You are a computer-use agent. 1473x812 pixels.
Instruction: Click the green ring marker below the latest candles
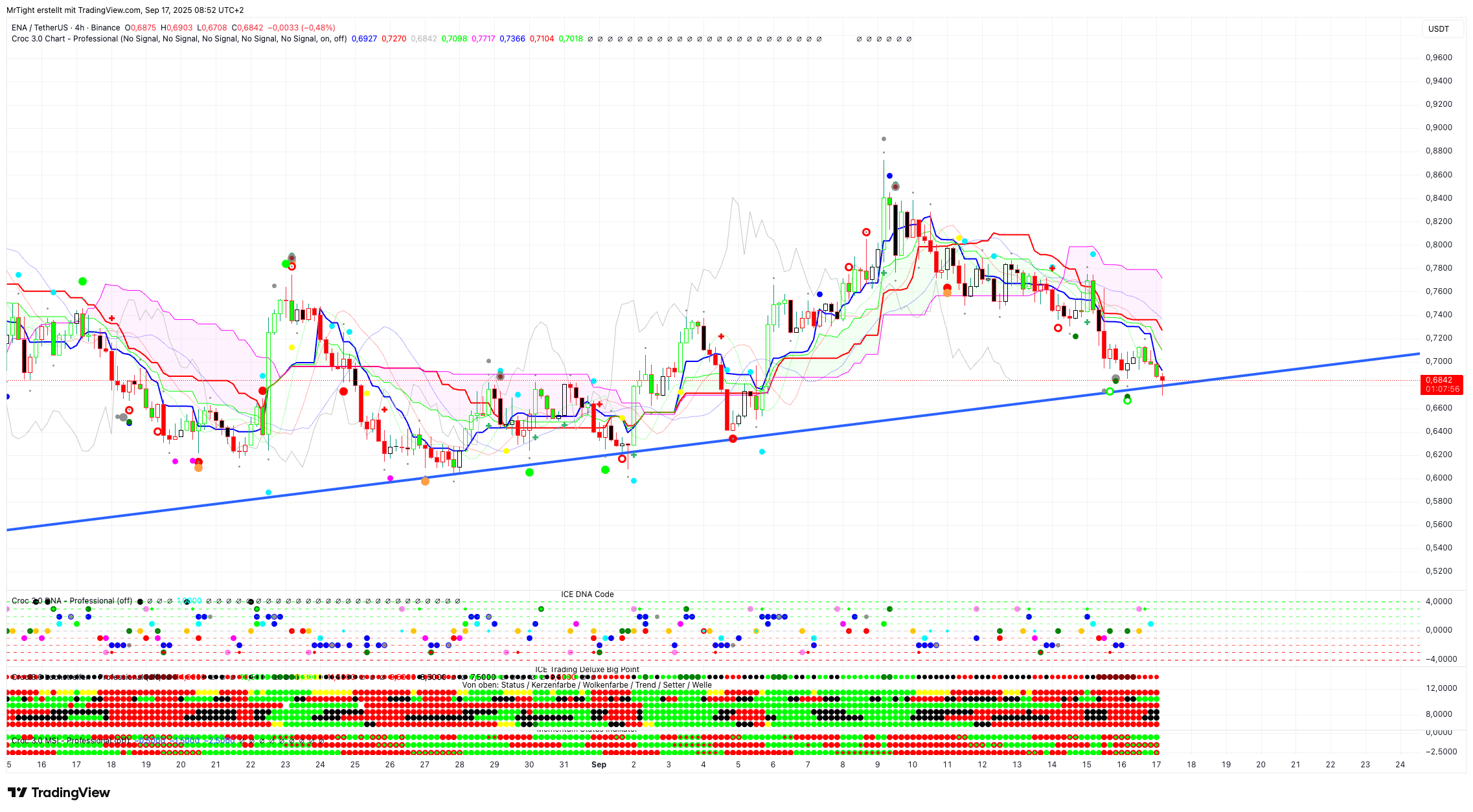pyautogui.click(x=1127, y=401)
